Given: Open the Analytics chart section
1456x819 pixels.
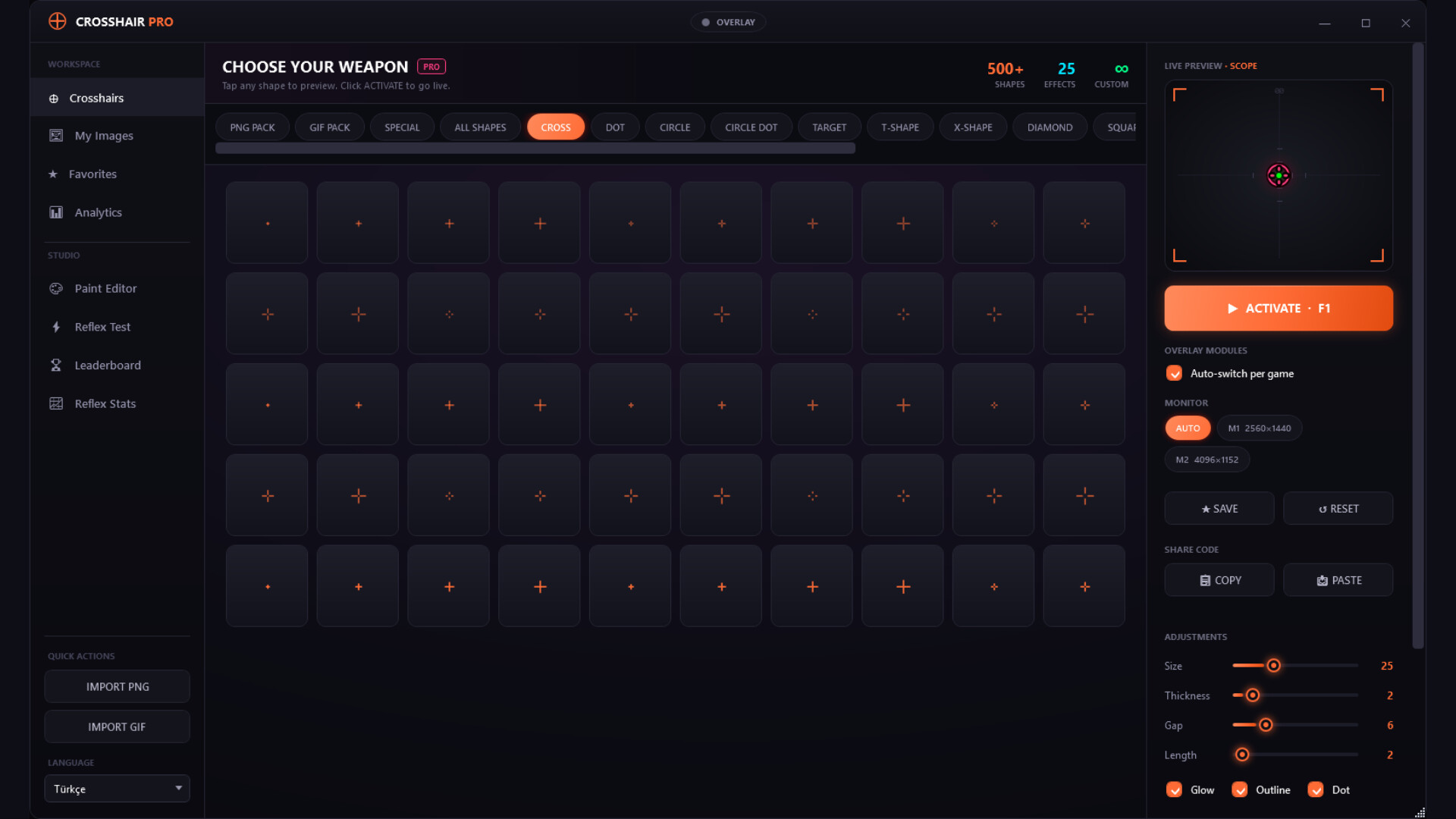Looking at the screenshot, I should click(x=117, y=212).
